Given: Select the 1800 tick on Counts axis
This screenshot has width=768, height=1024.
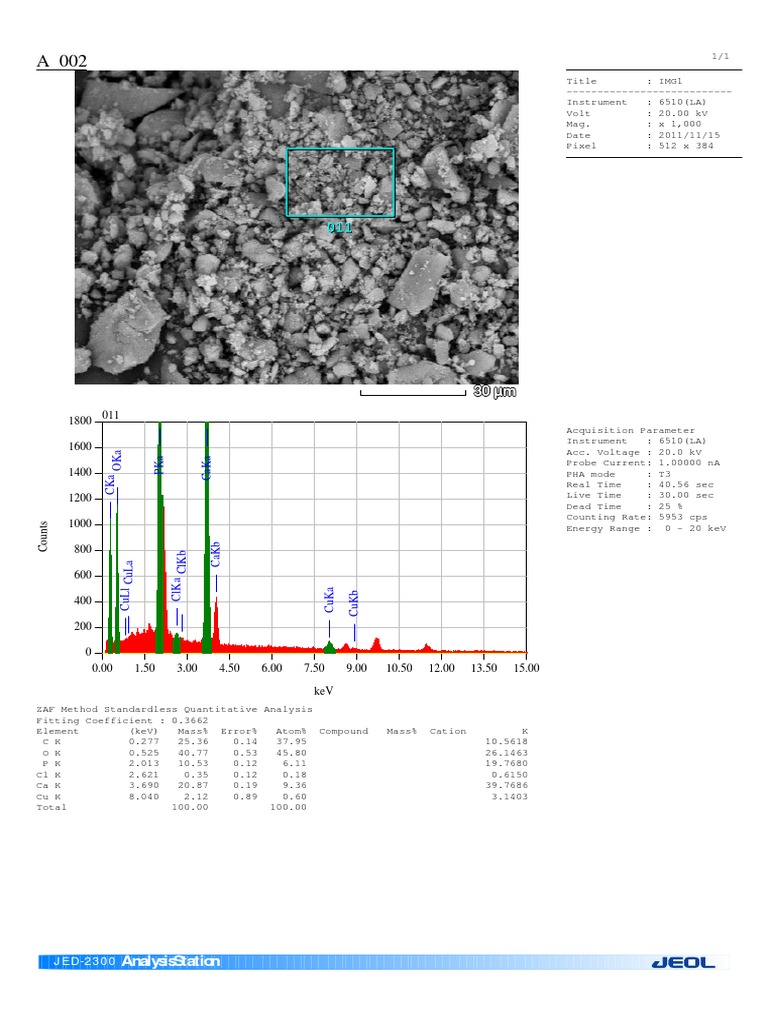Looking at the screenshot, I should click(80, 421).
